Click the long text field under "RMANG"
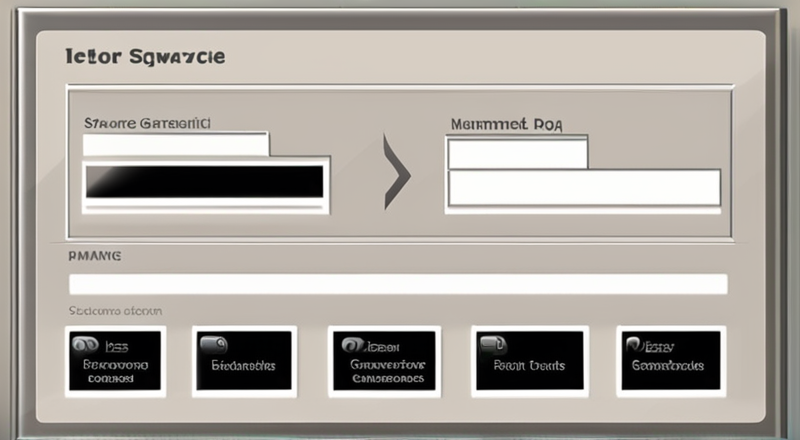The width and height of the screenshot is (800, 440). tap(398, 284)
